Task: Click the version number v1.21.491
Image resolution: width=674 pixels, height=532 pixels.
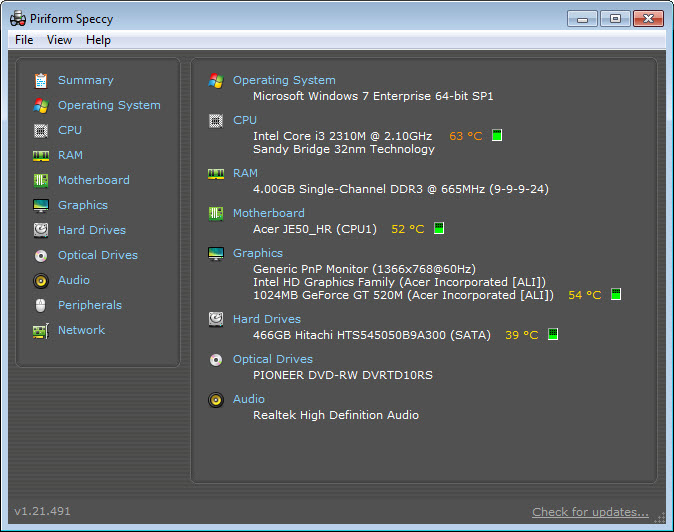Action: pos(42,511)
